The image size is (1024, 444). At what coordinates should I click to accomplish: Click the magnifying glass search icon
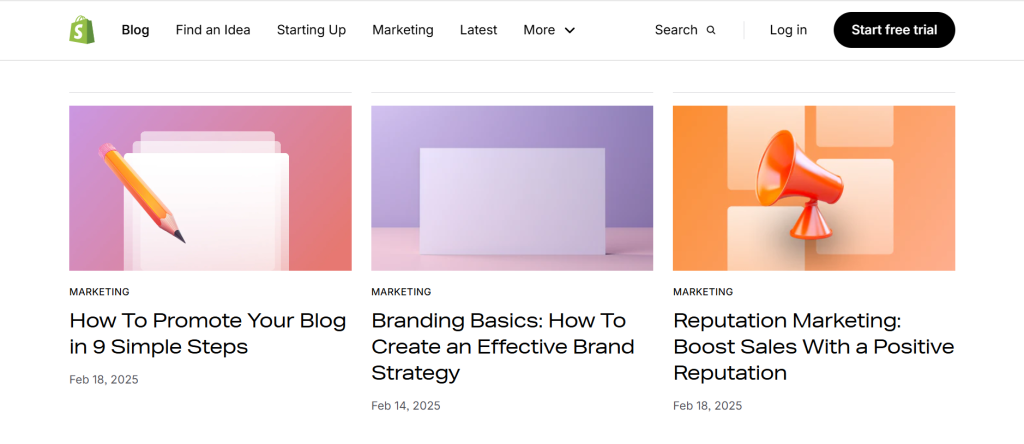pos(711,30)
